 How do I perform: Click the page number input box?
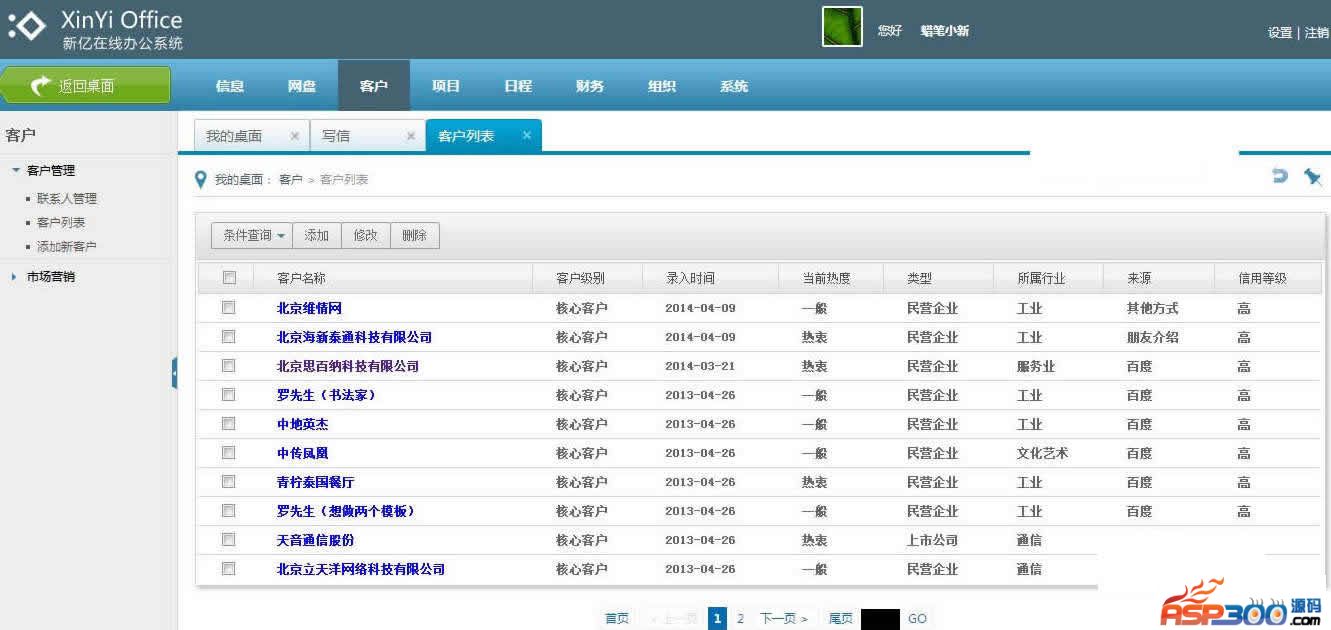pos(880,619)
